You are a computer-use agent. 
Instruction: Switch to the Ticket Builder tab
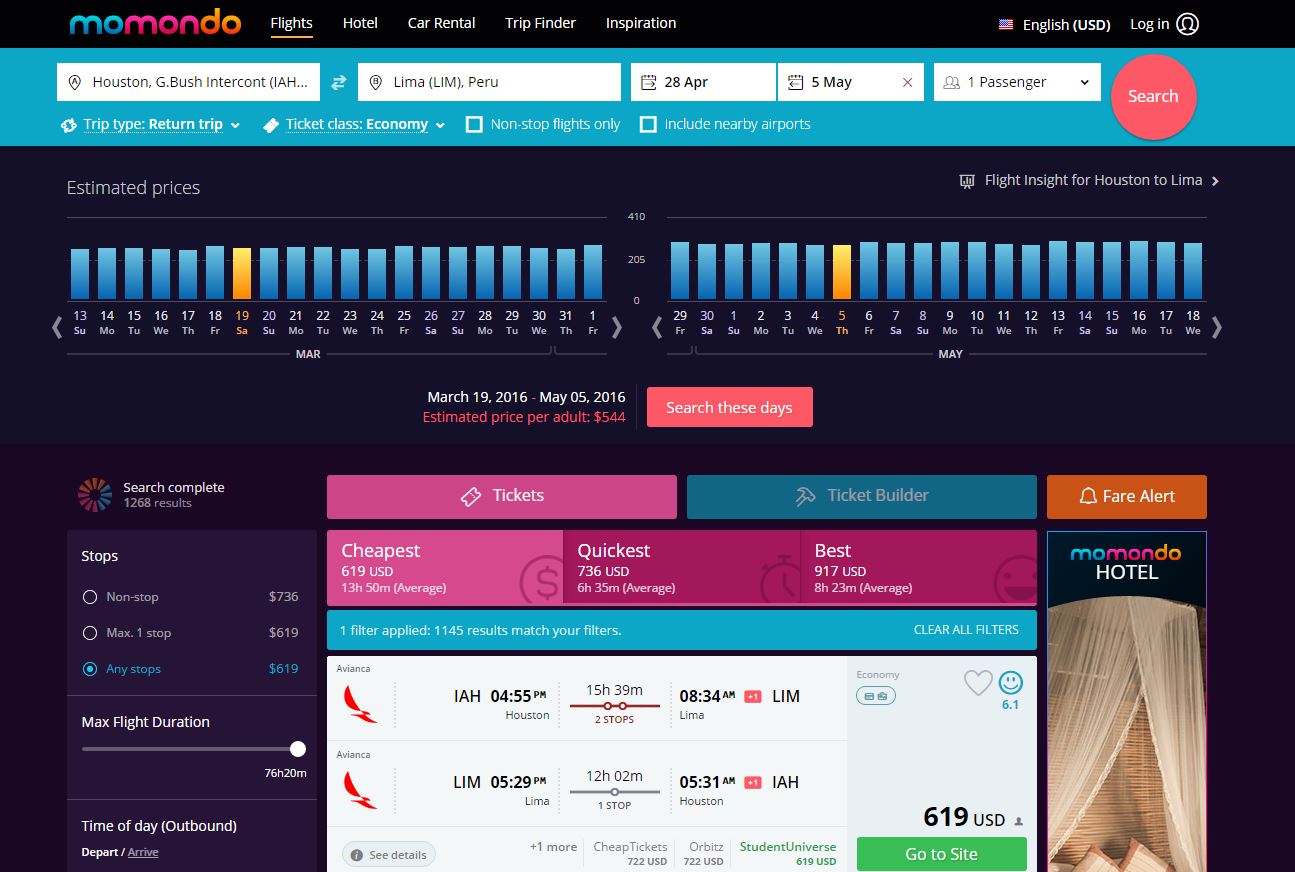click(860, 495)
